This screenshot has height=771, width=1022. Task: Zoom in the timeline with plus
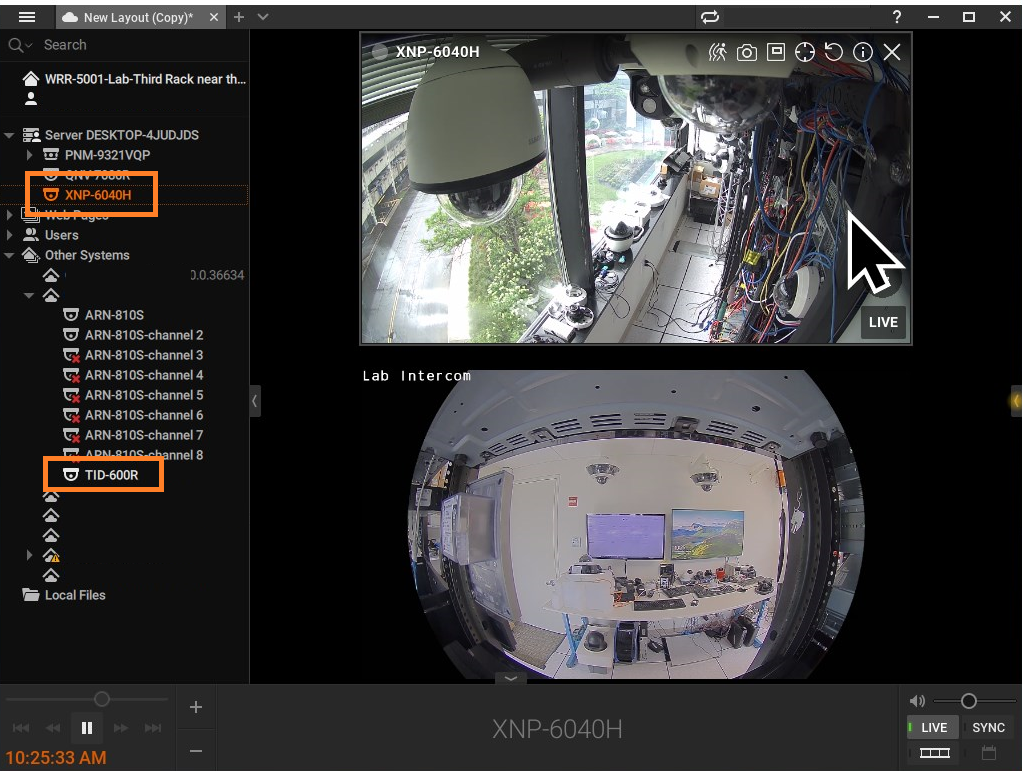pyautogui.click(x=196, y=707)
